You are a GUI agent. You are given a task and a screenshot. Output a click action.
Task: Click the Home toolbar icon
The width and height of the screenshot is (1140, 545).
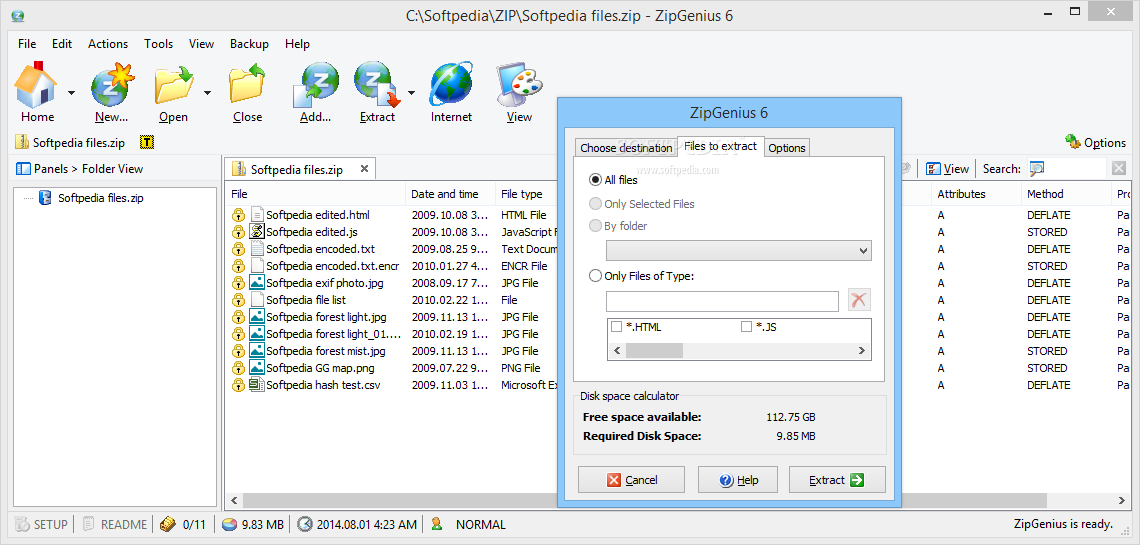coord(36,86)
